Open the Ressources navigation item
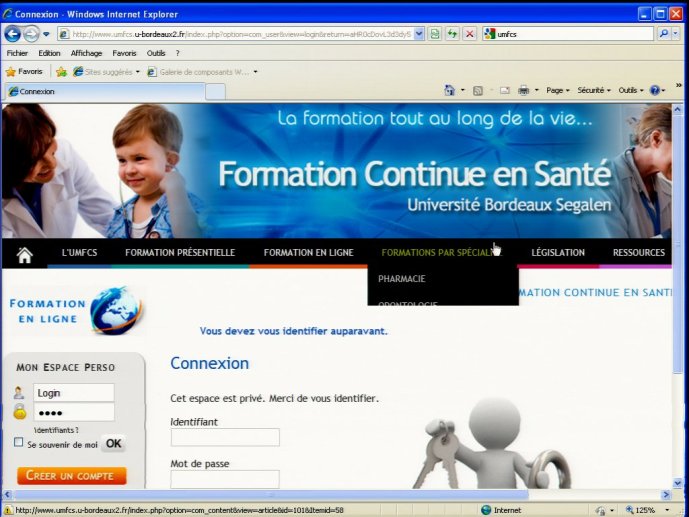The height and width of the screenshot is (517, 689). tap(639, 253)
